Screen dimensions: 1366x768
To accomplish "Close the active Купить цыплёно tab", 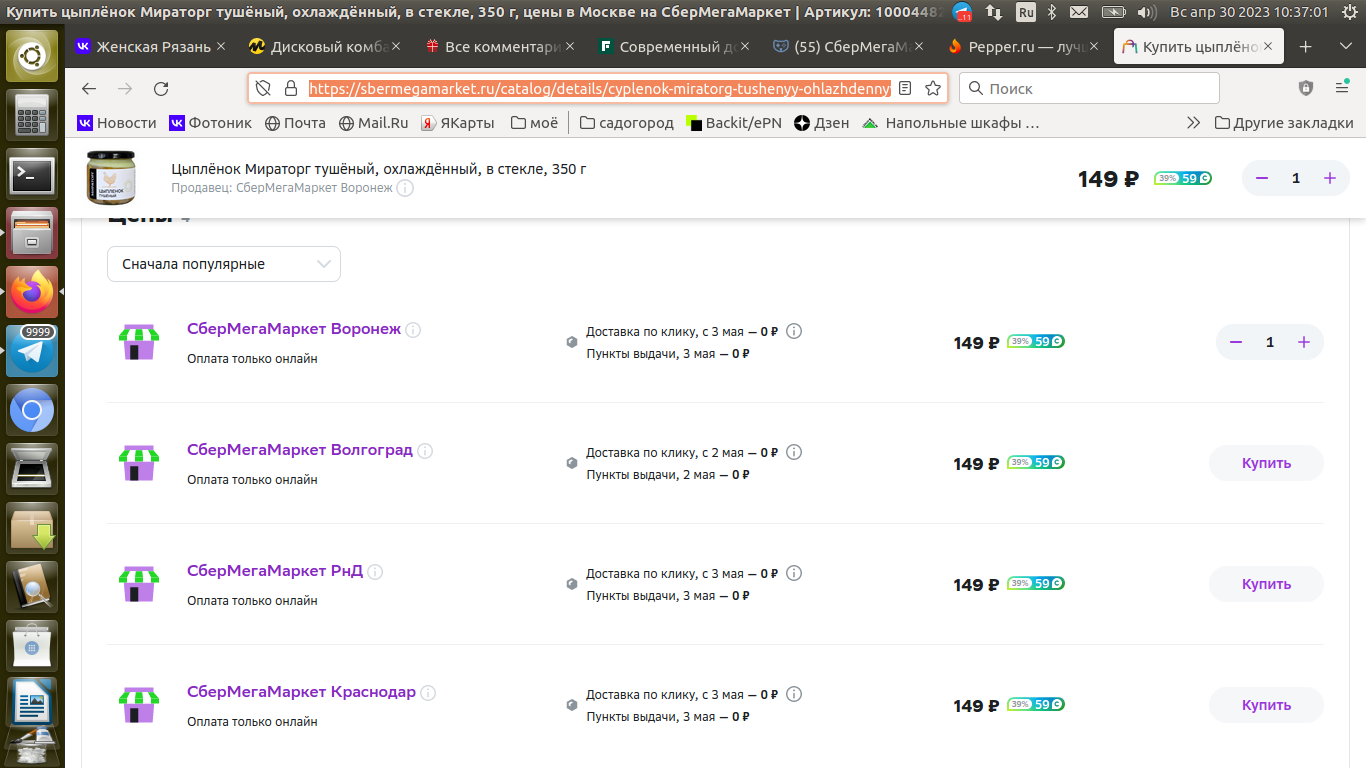I will point(1268,47).
